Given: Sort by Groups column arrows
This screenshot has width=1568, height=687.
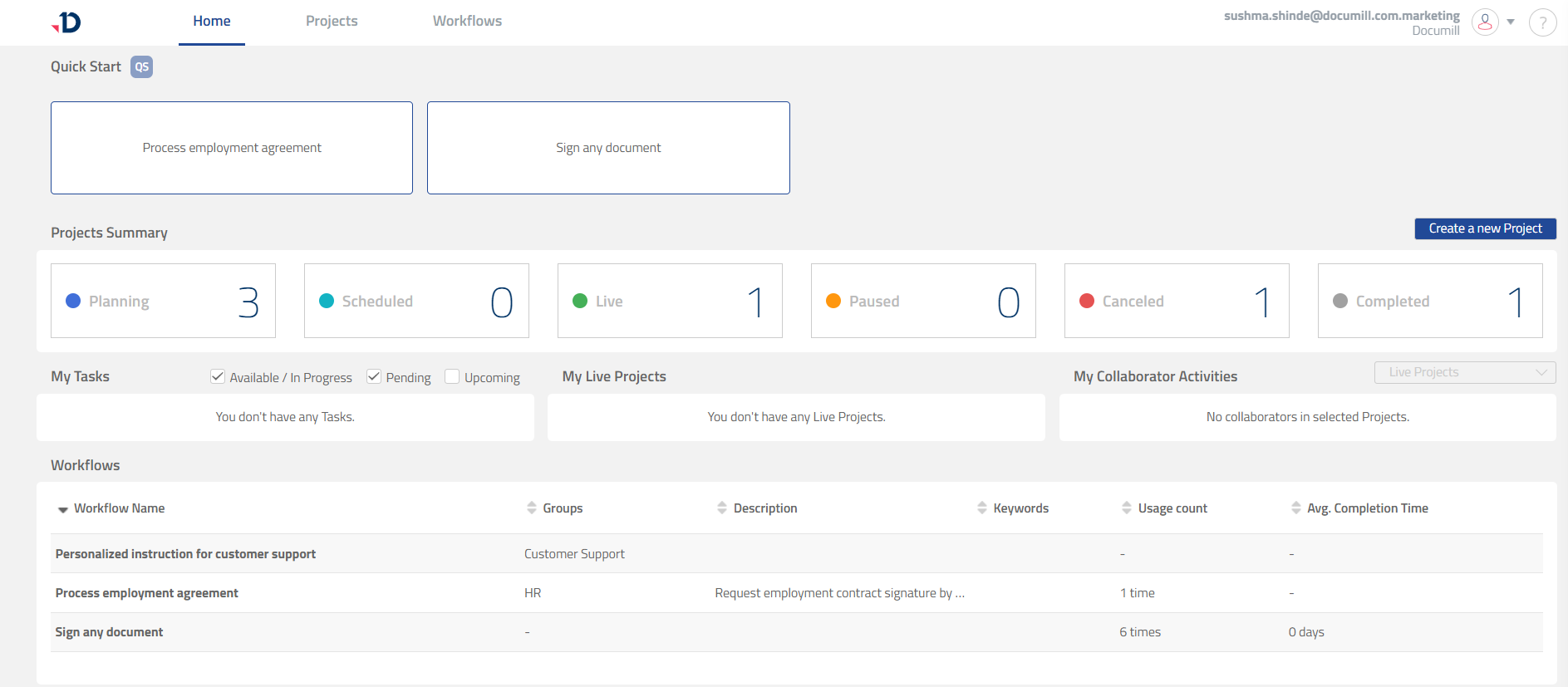Looking at the screenshot, I should coord(532,508).
